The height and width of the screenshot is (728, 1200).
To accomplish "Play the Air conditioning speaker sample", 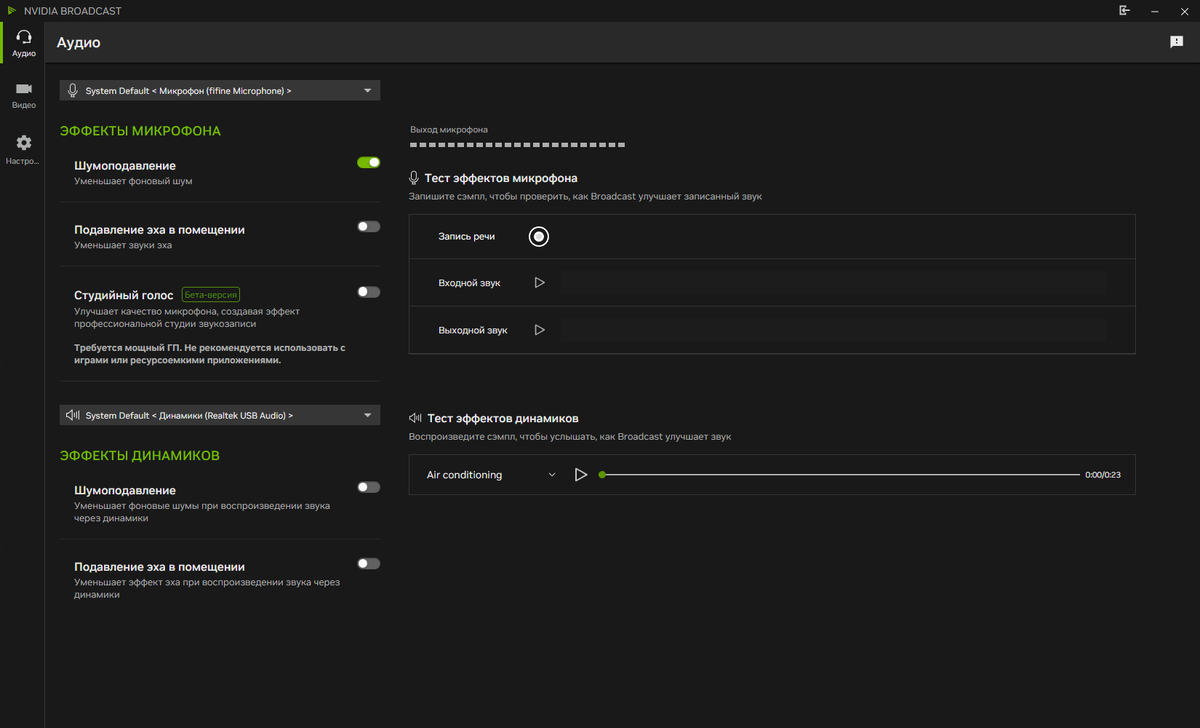I will pos(581,475).
